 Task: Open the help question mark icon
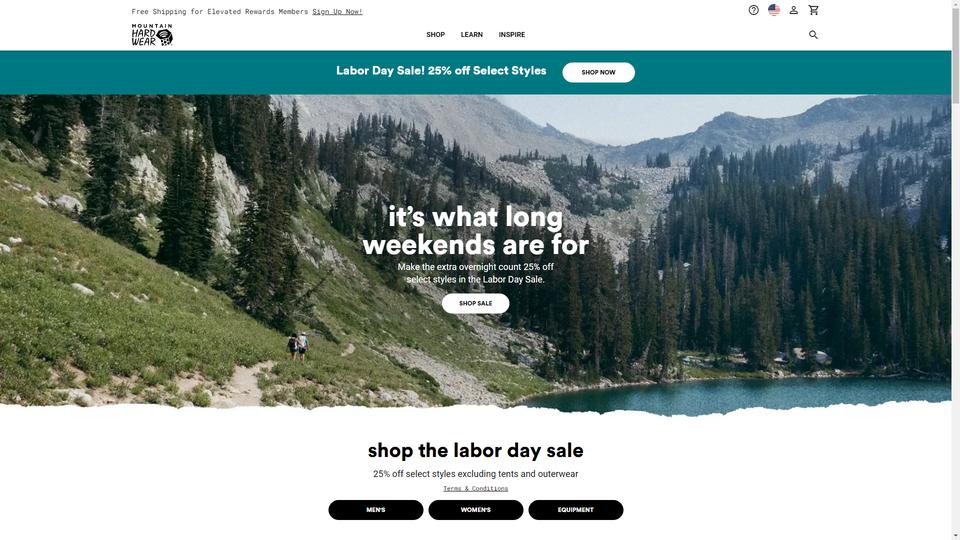coord(754,10)
